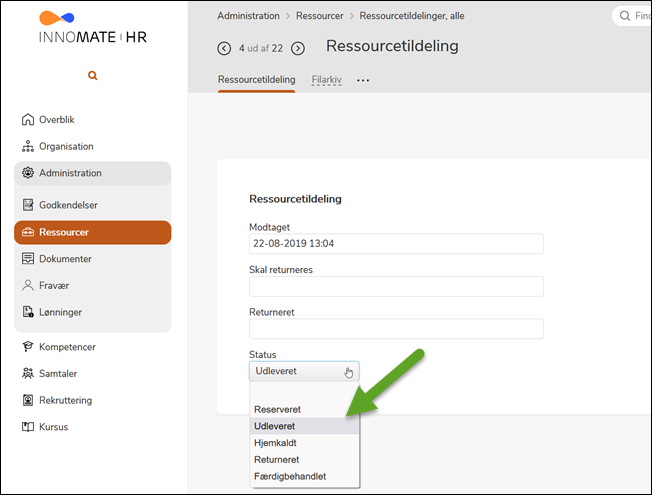
Task: Switch to the Filarkiv tab
Action: point(327,79)
